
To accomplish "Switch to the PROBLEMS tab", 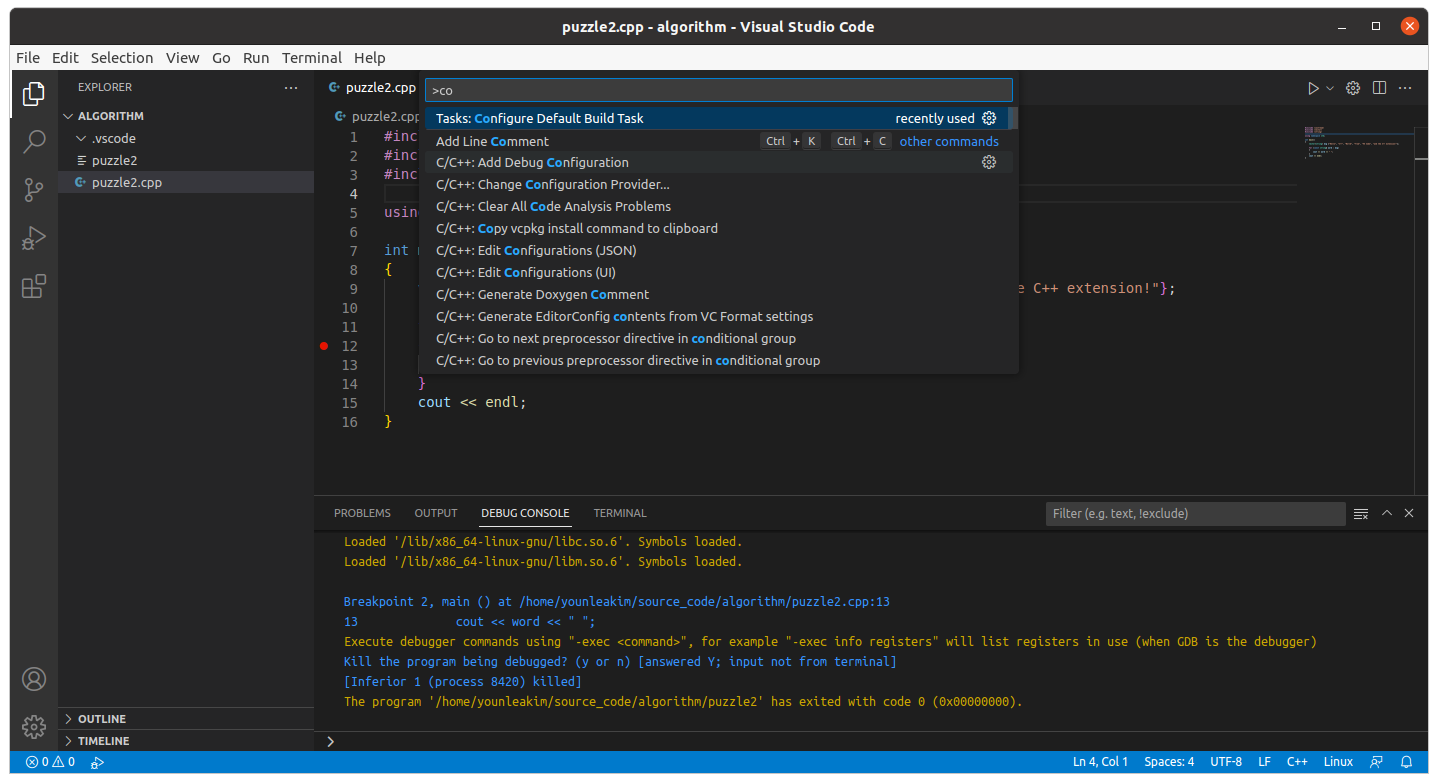I will coord(362,513).
